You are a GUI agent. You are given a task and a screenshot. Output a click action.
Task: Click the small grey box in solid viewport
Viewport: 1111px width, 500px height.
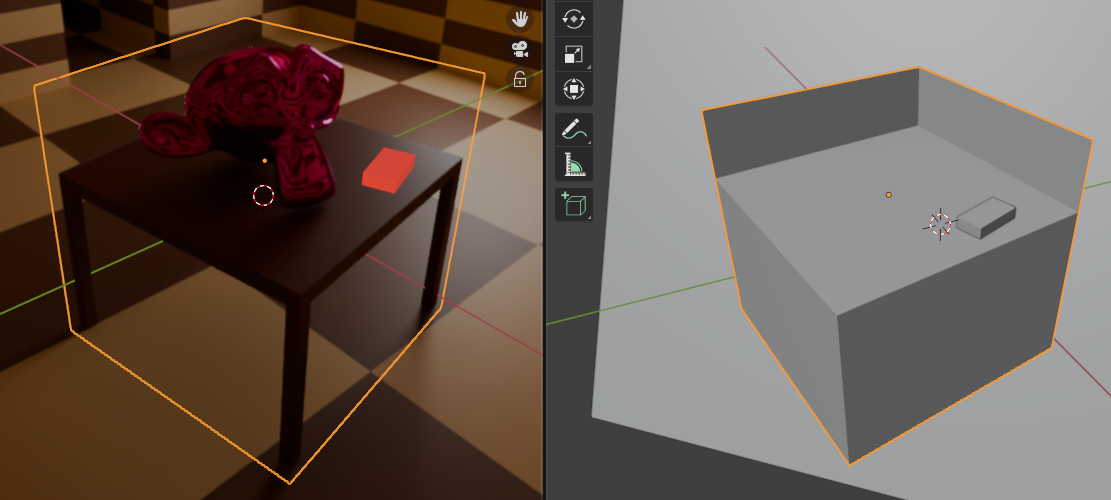point(986,217)
